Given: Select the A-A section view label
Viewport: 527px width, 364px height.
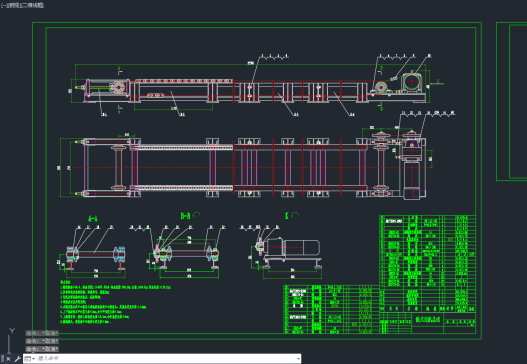Looking at the screenshot, I should point(93,219).
